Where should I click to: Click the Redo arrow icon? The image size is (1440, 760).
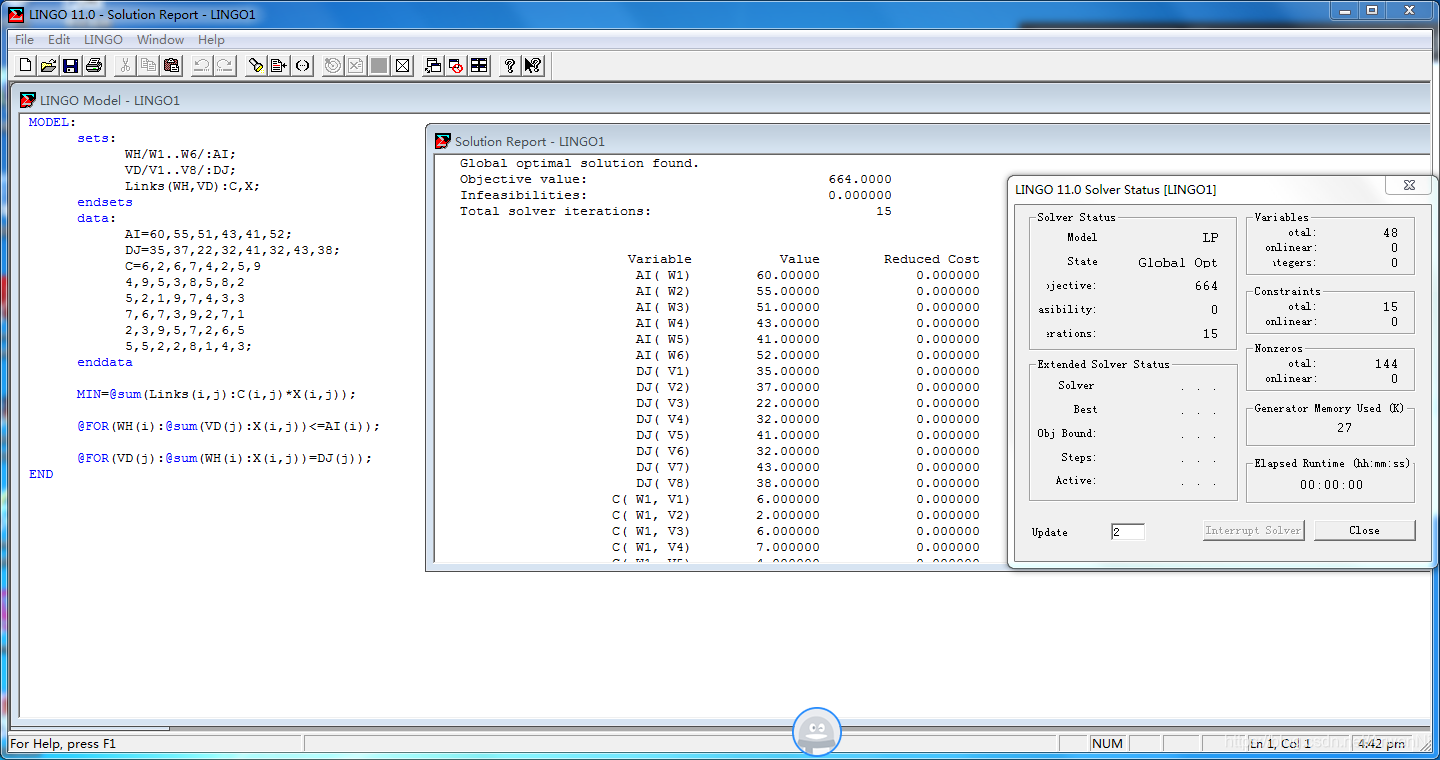coord(225,65)
